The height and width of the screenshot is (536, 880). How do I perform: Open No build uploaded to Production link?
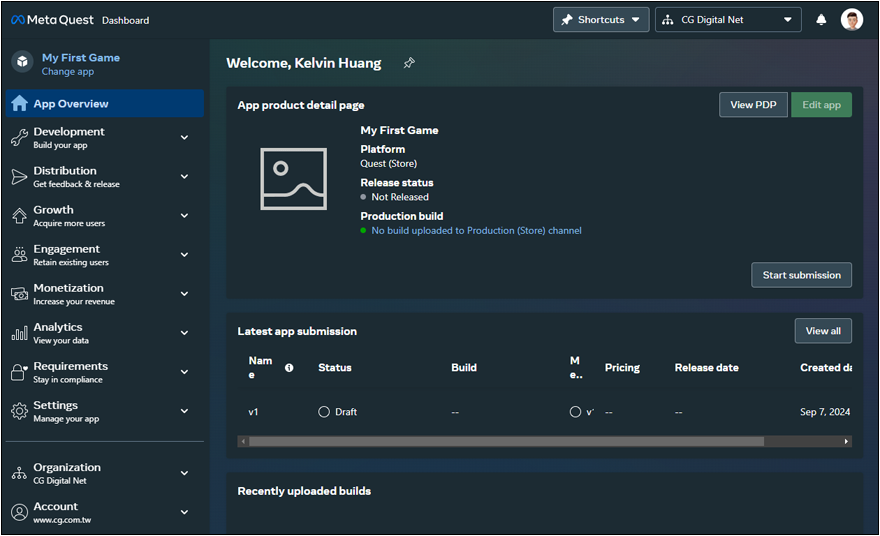tap(476, 231)
